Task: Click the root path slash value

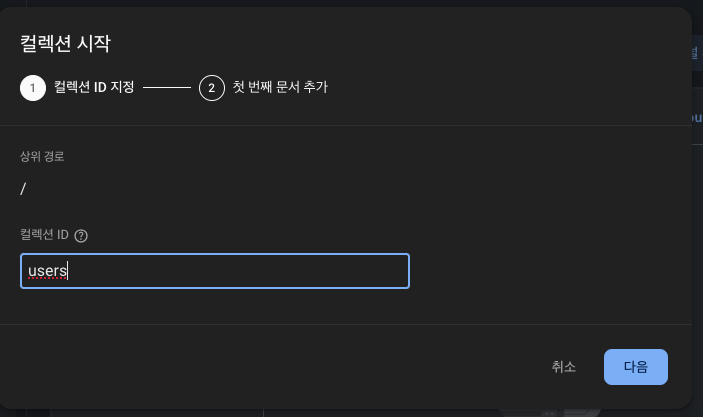Action: [x=23, y=189]
